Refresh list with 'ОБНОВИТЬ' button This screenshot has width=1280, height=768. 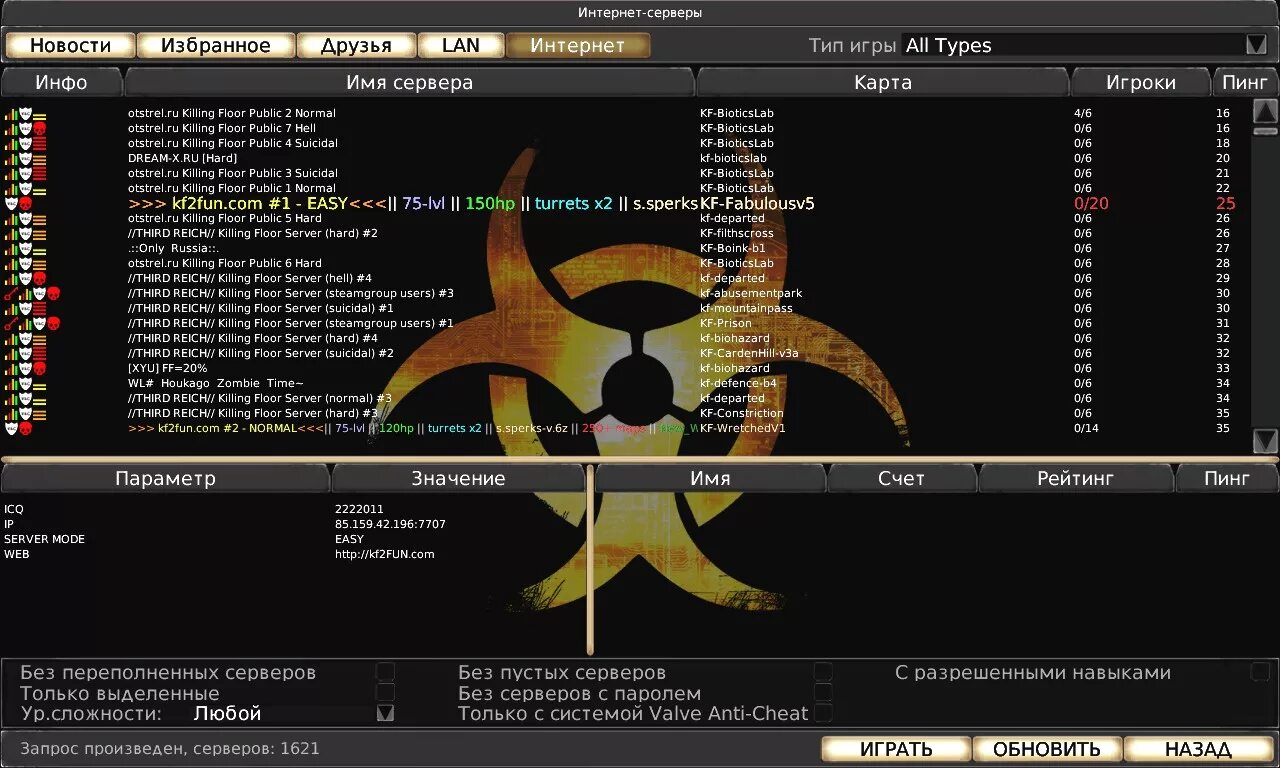pyautogui.click(x=1047, y=748)
